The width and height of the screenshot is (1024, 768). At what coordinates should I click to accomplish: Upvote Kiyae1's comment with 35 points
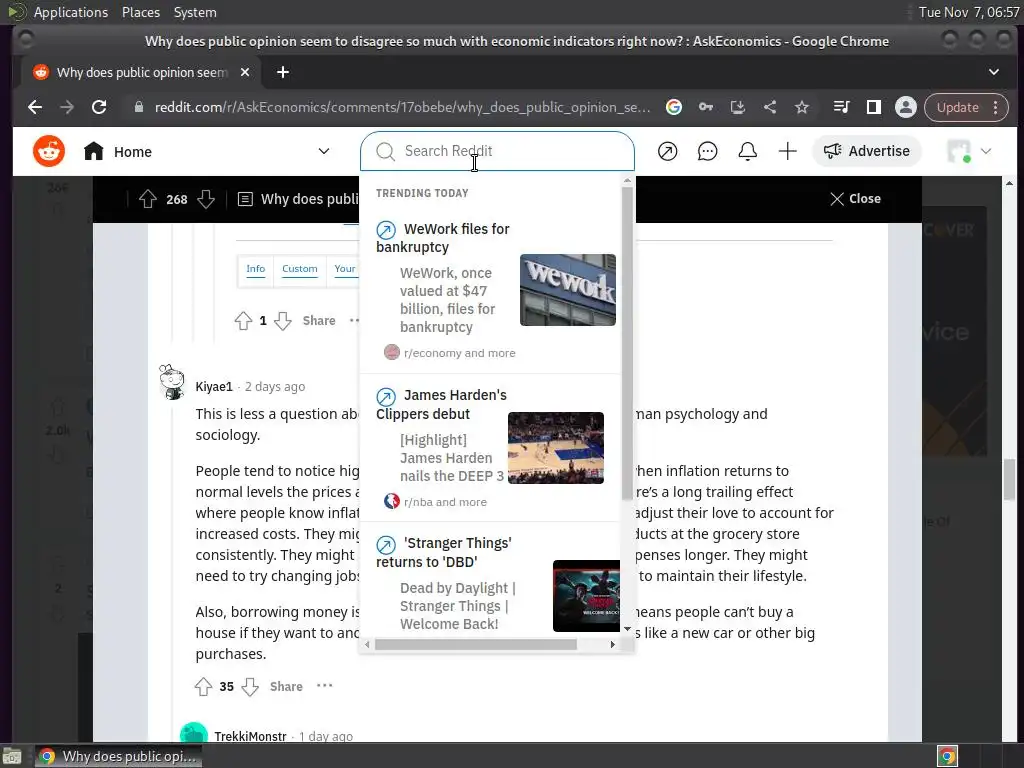pyautogui.click(x=203, y=686)
